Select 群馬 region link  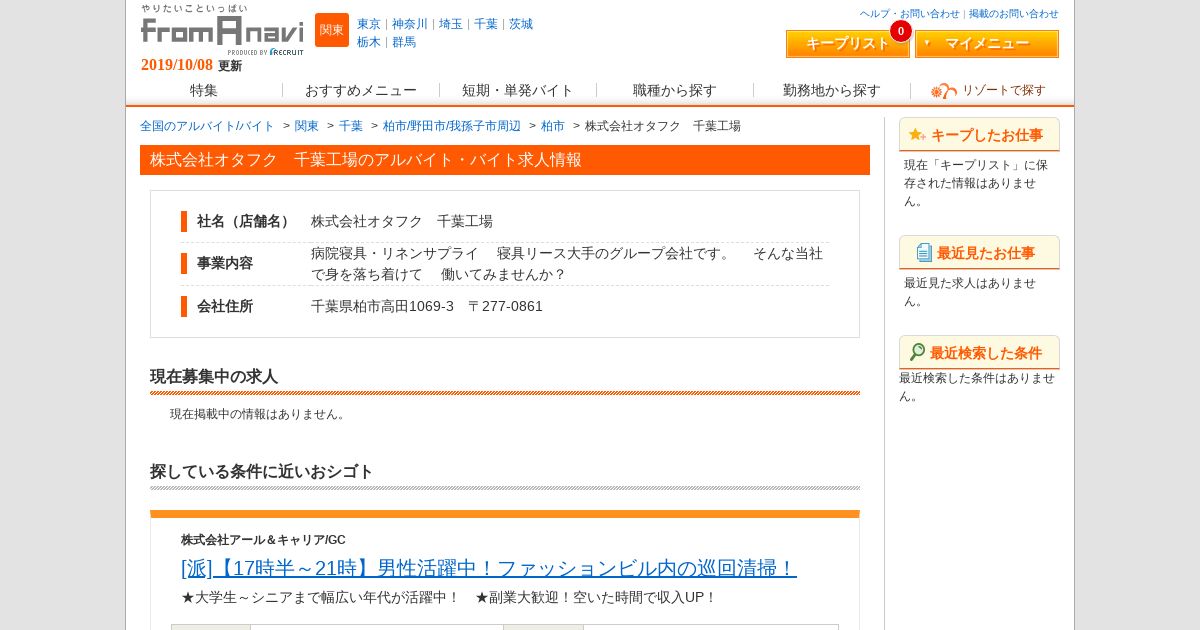404,42
